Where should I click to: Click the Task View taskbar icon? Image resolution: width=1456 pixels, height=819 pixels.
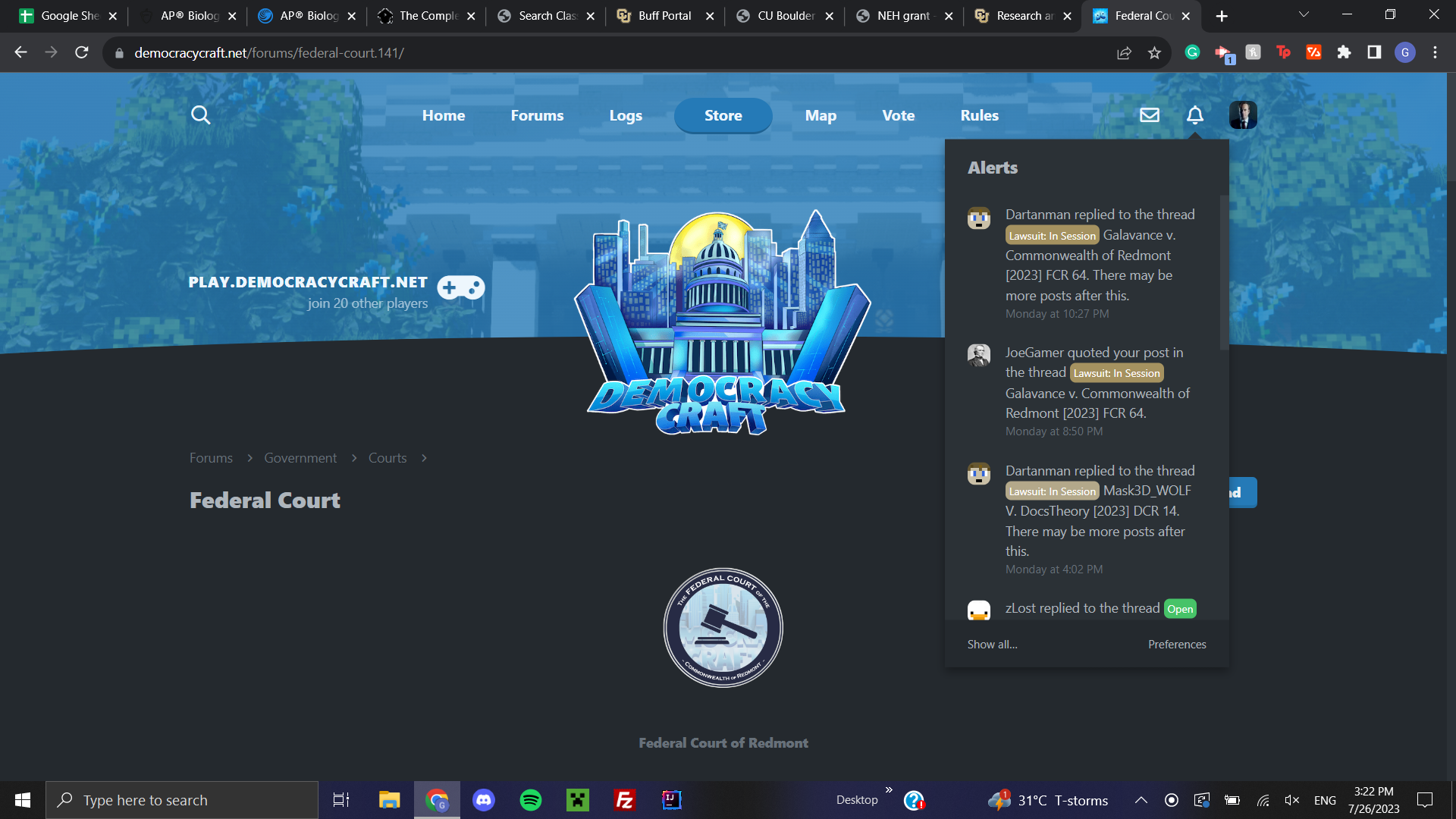pos(341,800)
